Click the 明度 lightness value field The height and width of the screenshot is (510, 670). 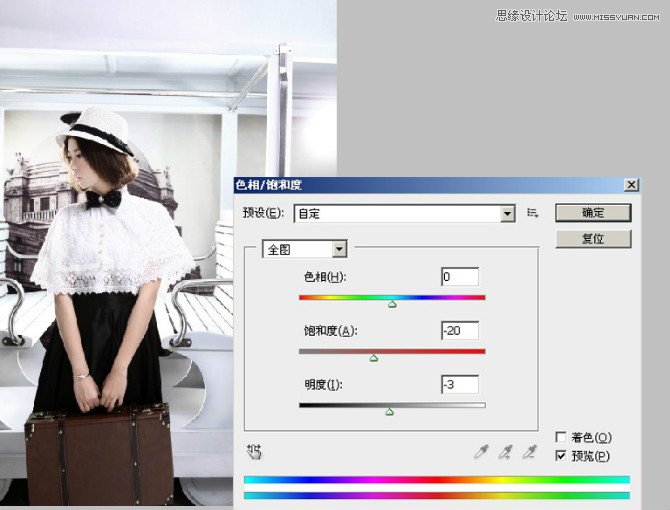(460, 384)
